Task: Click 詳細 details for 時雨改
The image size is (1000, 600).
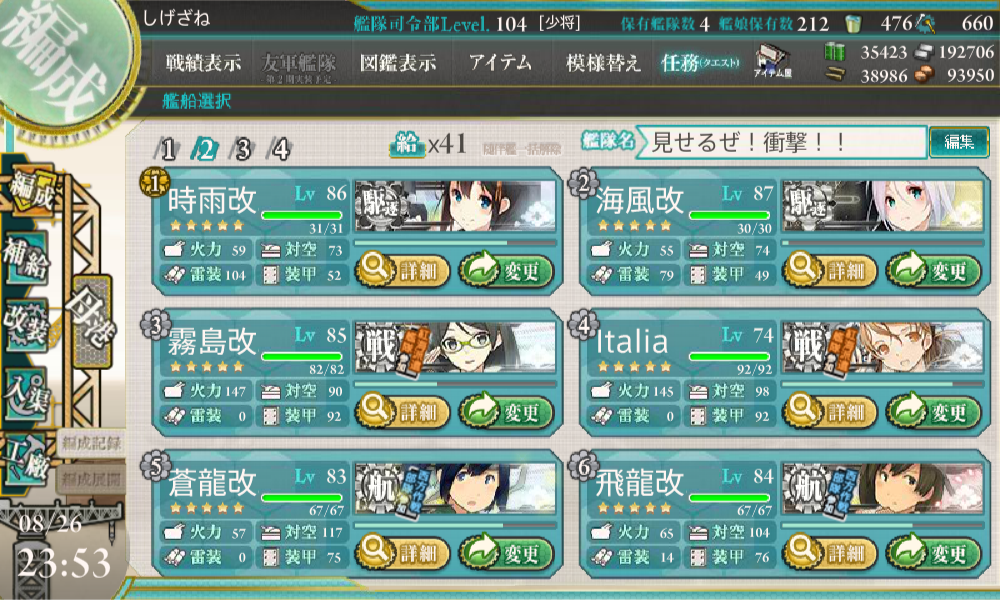Action: 403,271
